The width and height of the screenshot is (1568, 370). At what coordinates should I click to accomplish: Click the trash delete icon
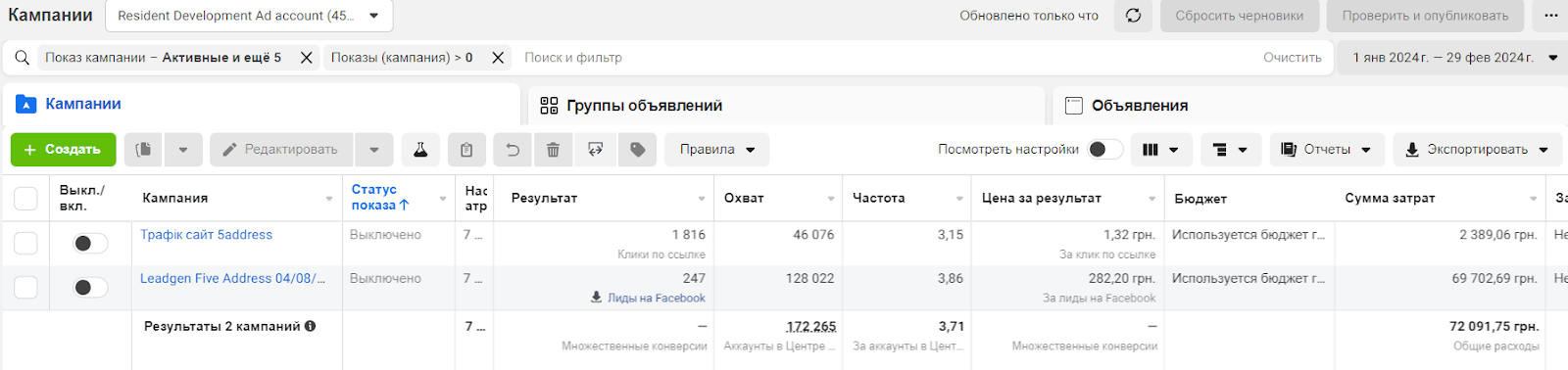(x=553, y=150)
